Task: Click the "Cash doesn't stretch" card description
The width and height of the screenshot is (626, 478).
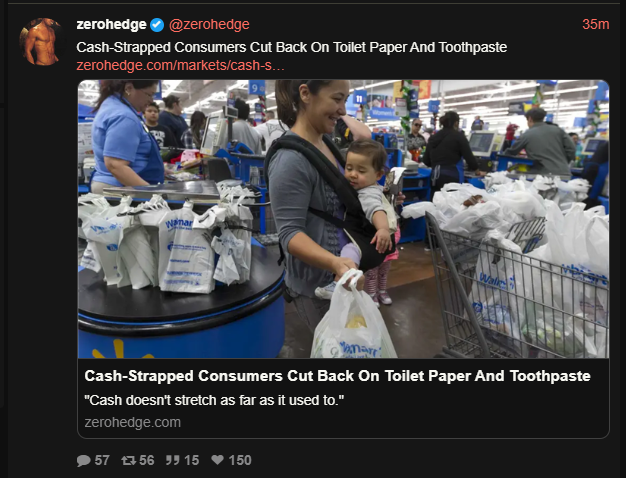Action: pos(214,400)
